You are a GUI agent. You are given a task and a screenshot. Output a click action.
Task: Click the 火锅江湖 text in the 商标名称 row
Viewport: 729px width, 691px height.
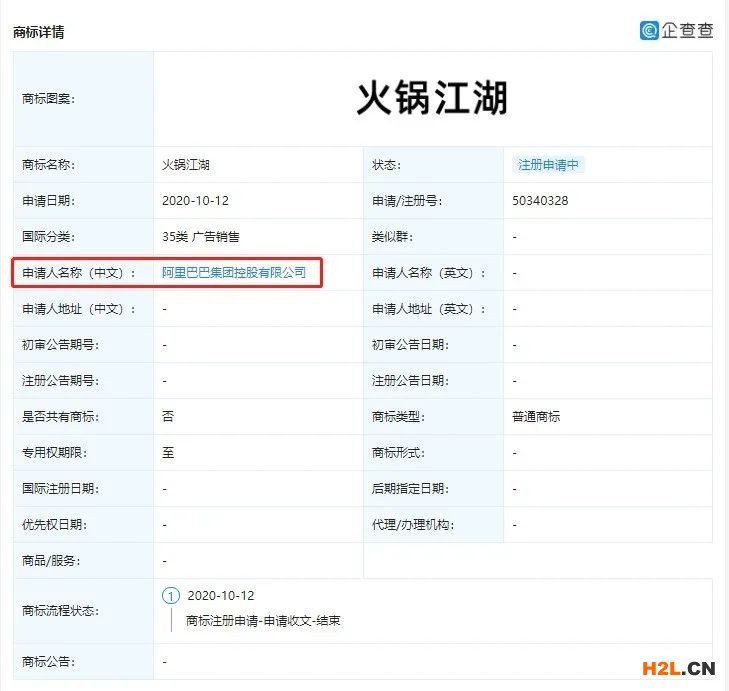(186, 164)
